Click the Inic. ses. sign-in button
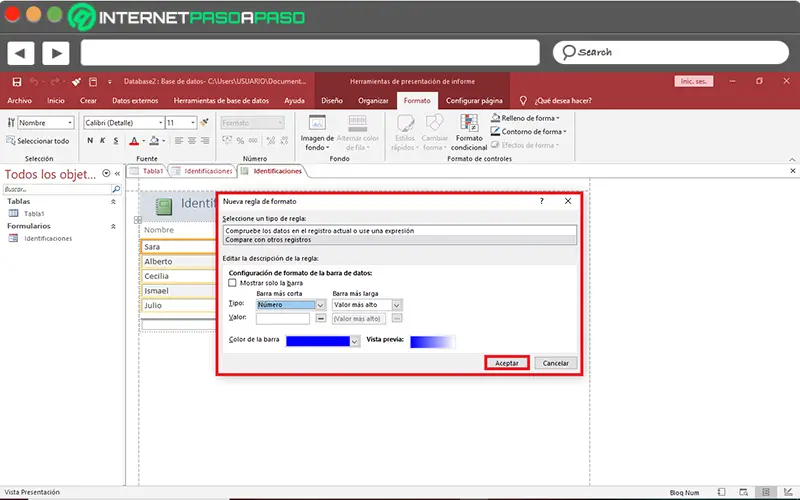 694,81
